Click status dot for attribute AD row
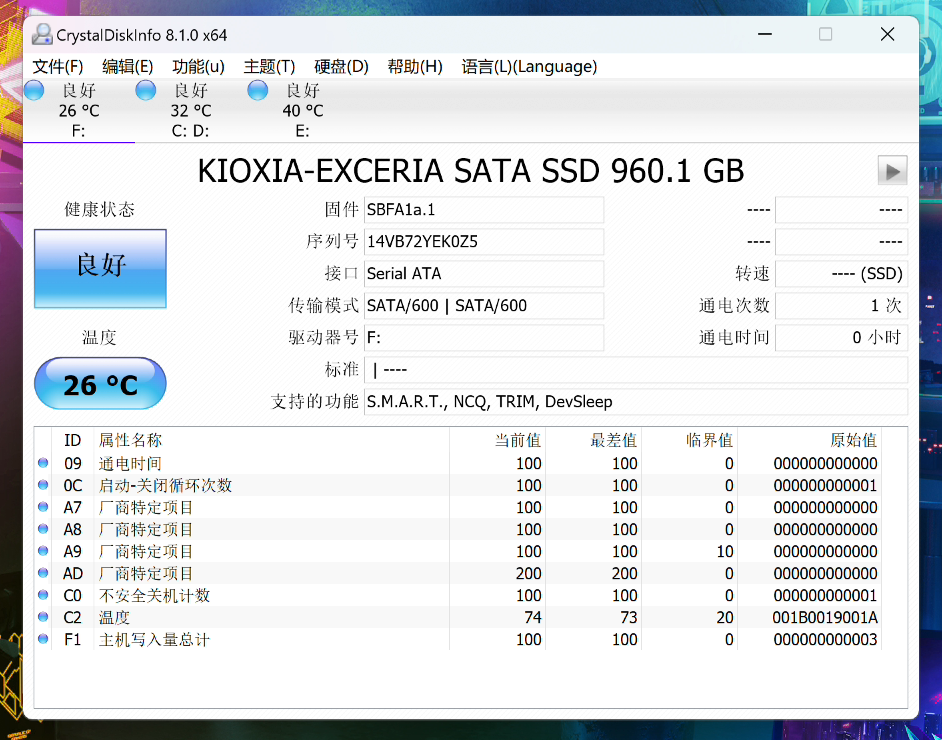Viewport: 942px width, 740px height. (43, 573)
